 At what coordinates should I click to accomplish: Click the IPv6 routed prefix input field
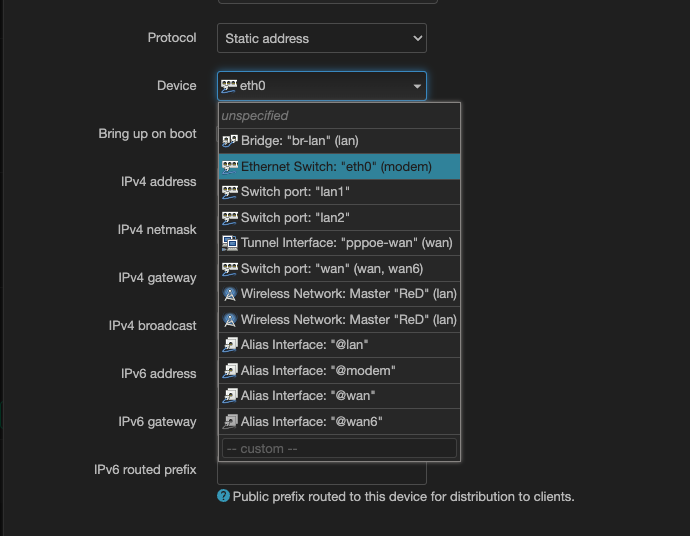pos(322,473)
